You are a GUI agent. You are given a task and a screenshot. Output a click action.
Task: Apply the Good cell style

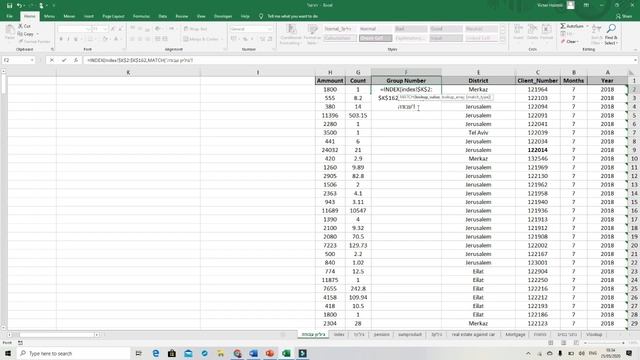click(446, 29)
